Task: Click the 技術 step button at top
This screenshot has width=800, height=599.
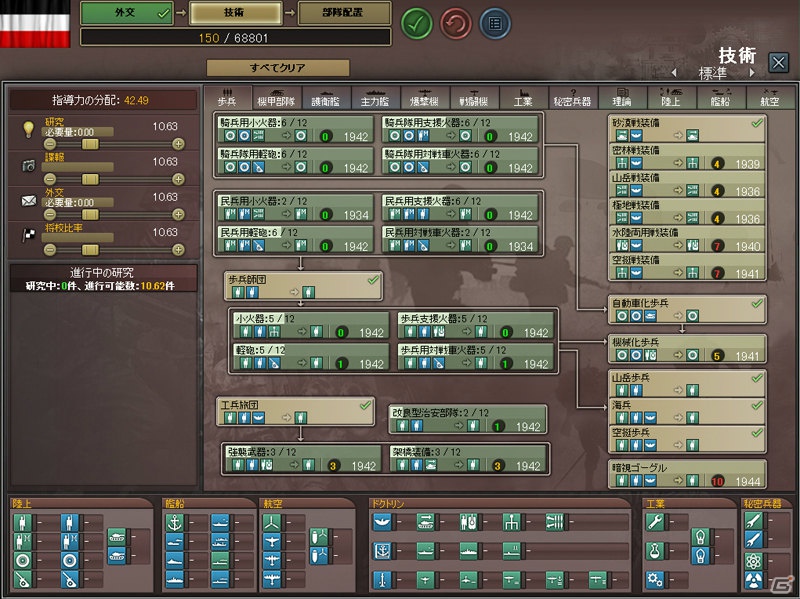Action: click(x=235, y=13)
